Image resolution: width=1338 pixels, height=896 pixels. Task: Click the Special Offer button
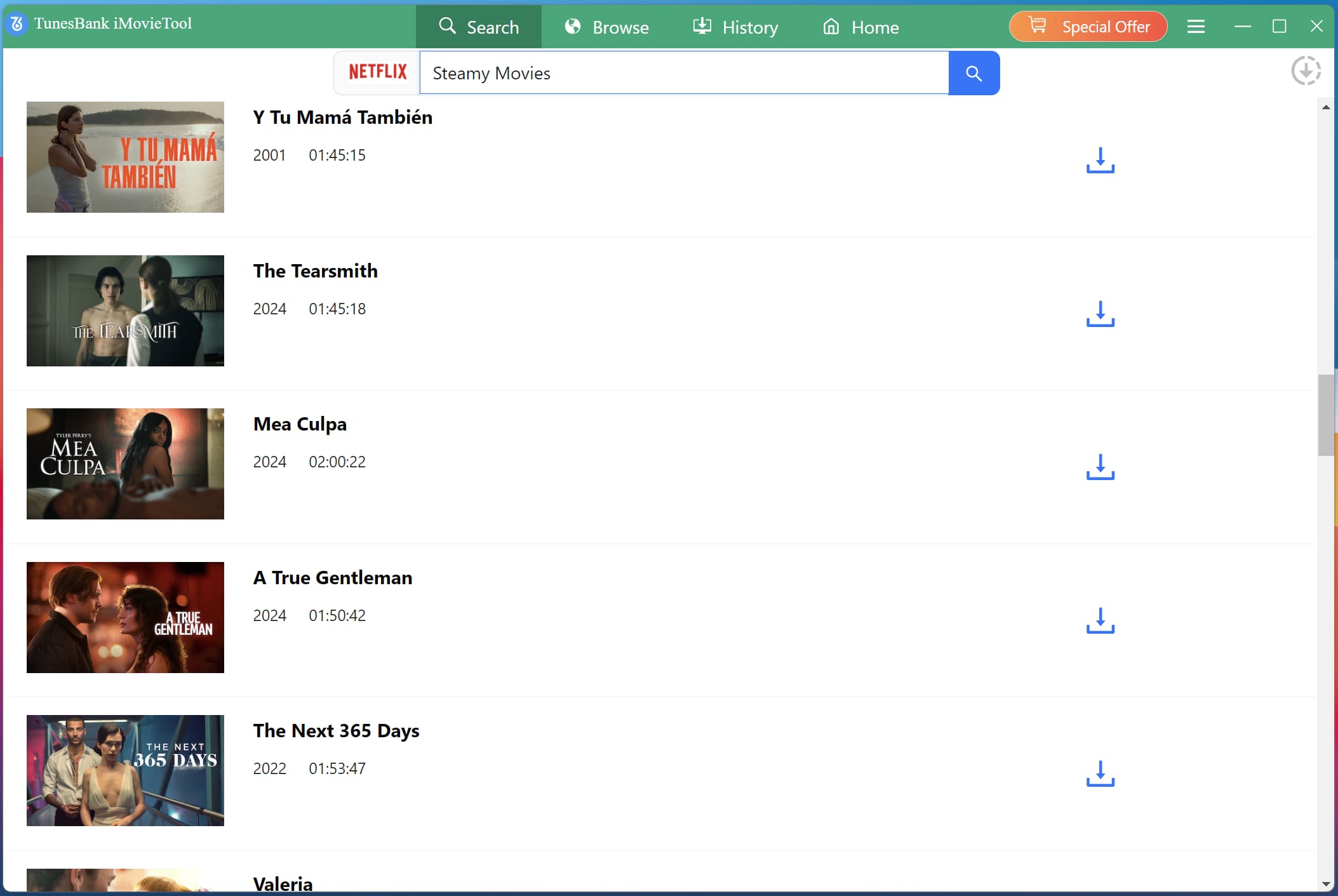(x=1088, y=27)
